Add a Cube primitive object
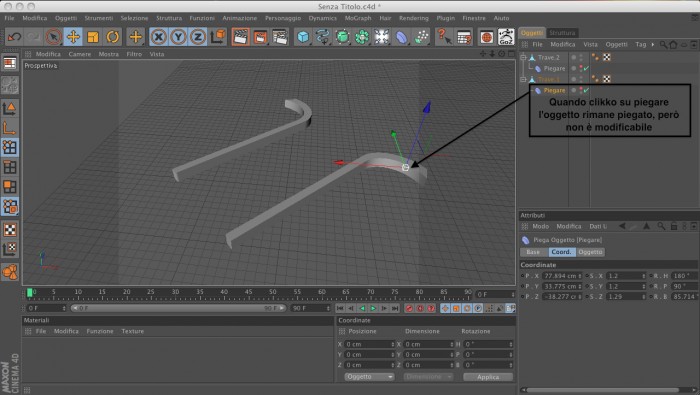 click(303, 37)
